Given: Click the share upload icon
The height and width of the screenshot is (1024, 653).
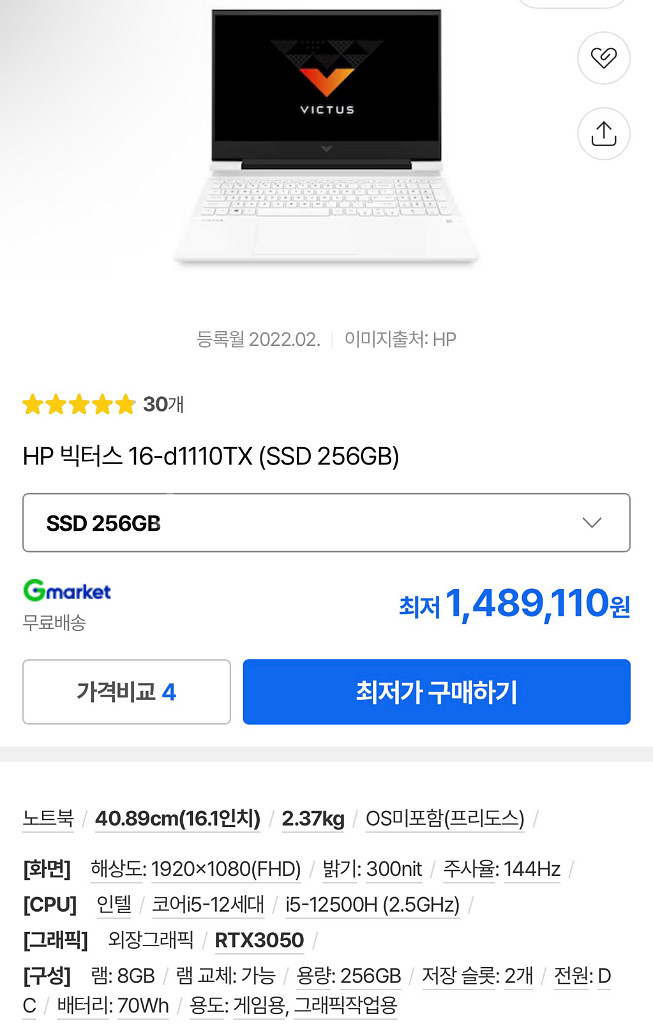Looking at the screenshot, I should [x=604, y=133].
